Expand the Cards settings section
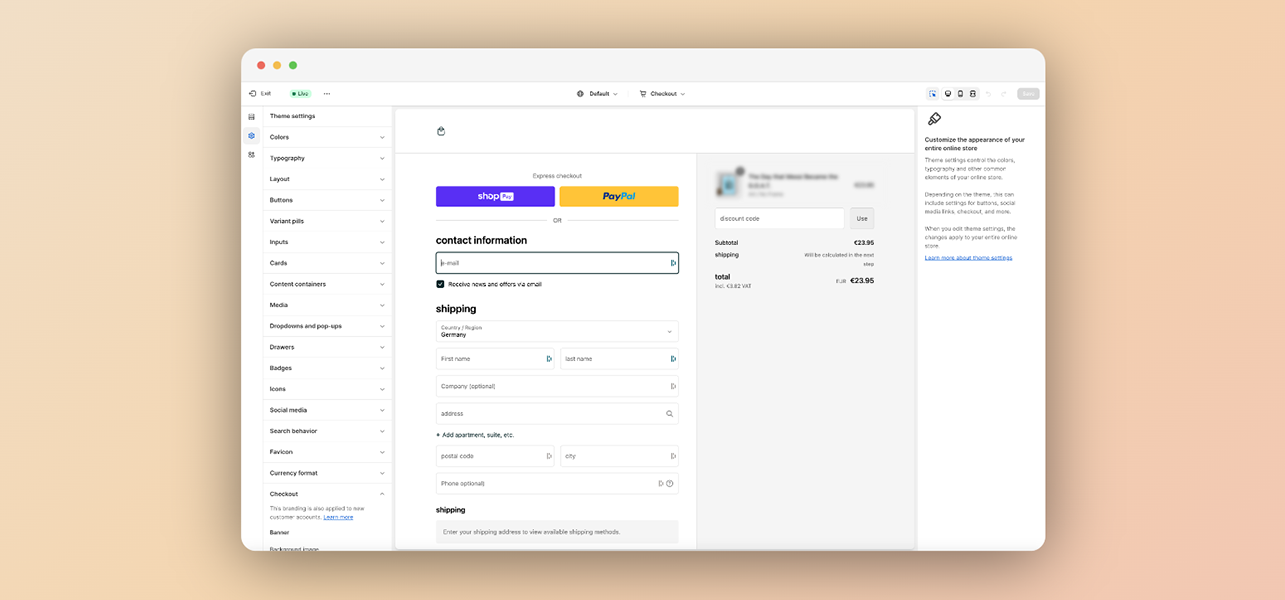 click(327, 263)
